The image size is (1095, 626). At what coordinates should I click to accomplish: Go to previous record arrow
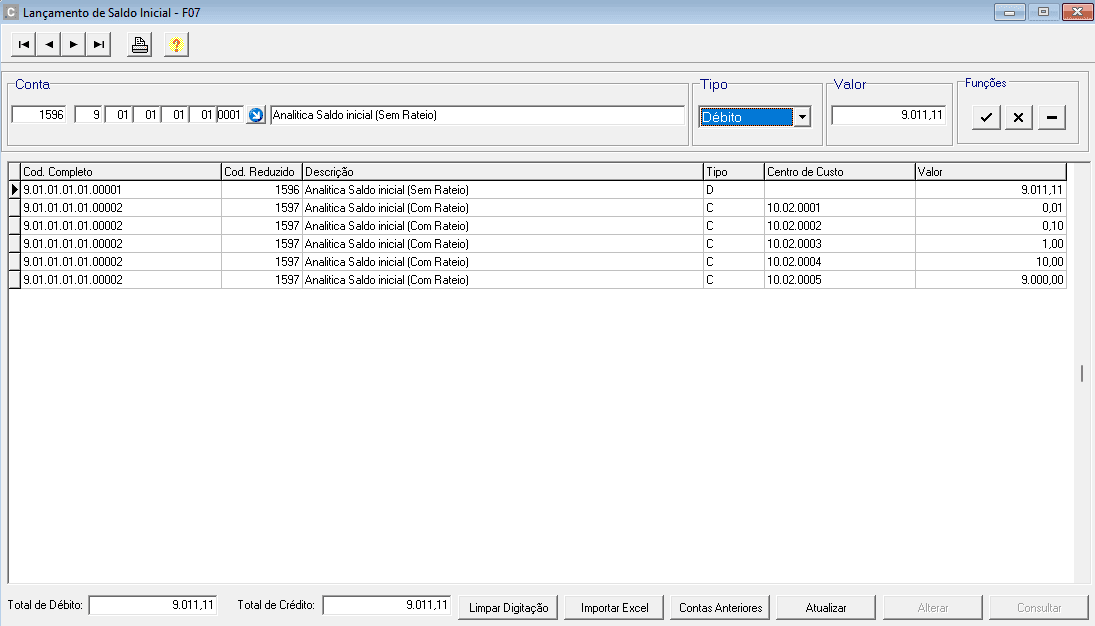48,45
